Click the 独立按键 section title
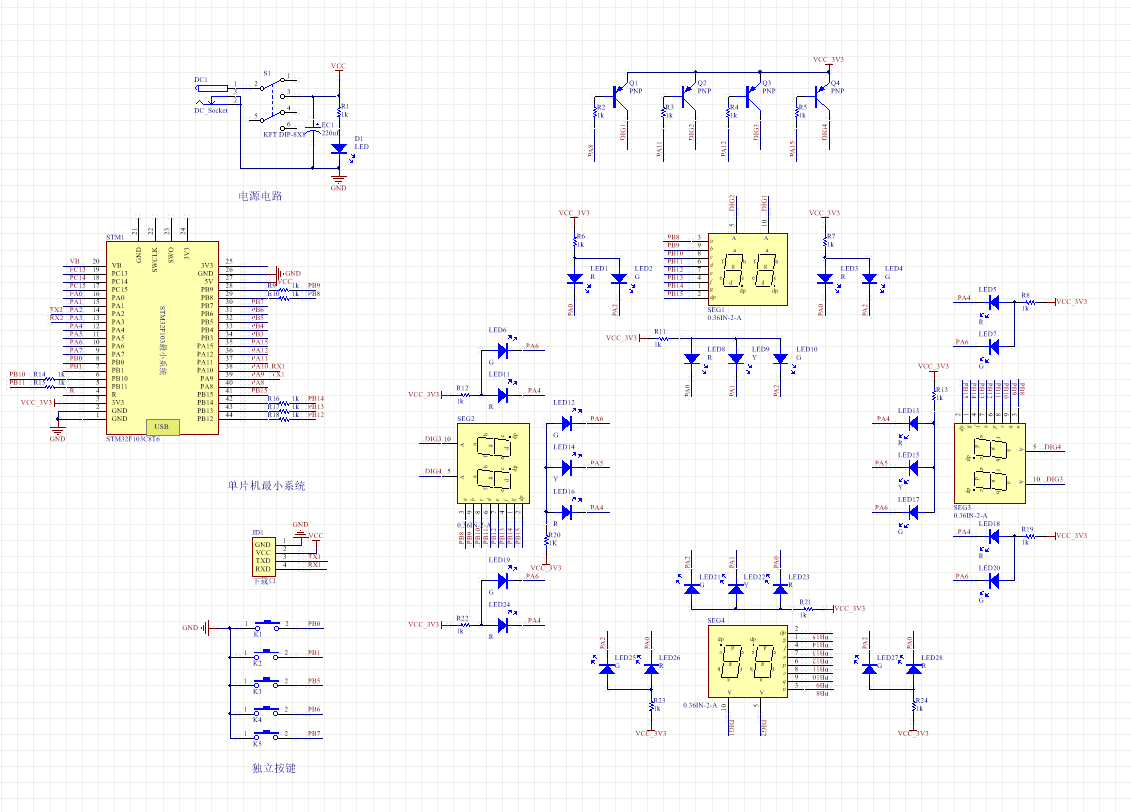 274,768
